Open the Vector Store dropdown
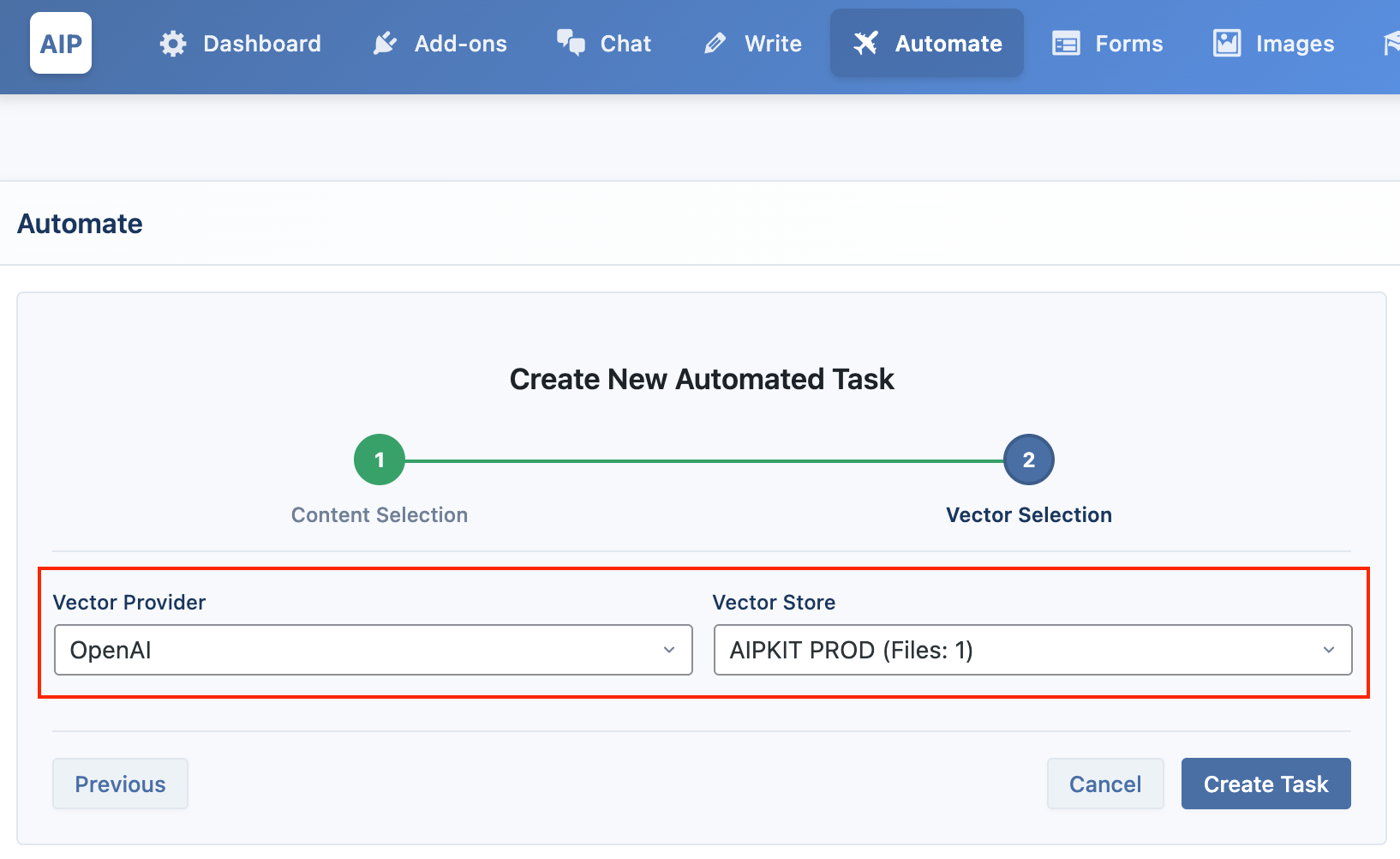Image resolution: width=1400 pixels, height=859 pixels. tap(1033, 650)
